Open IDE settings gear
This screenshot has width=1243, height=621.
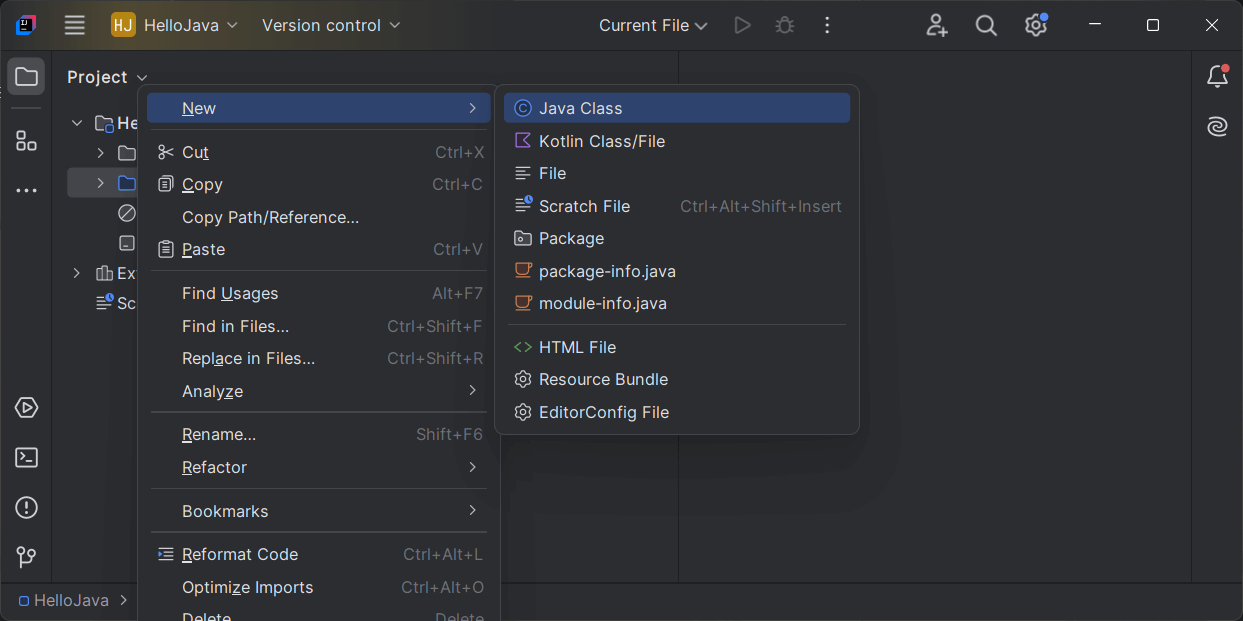click(x=1036, y=25)
